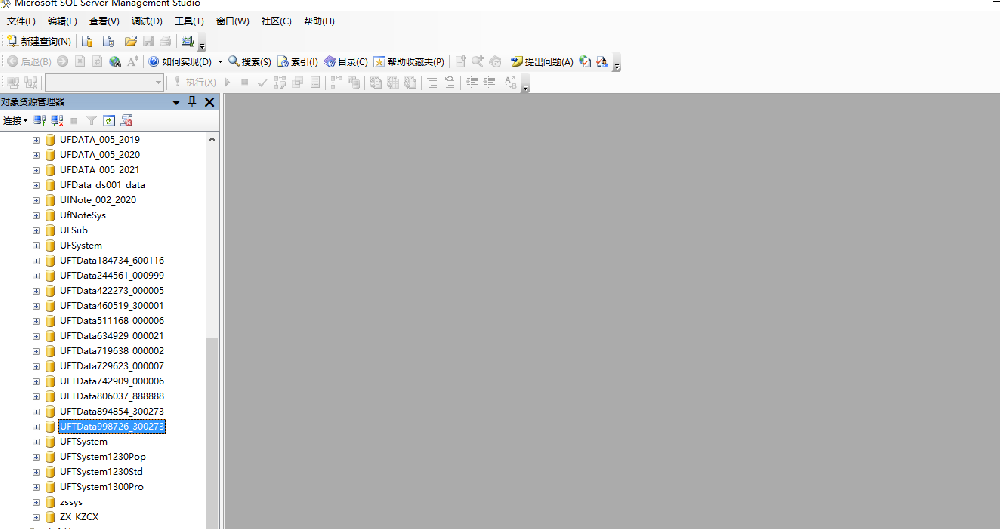Click the 执行(X) execute query button
The width and height of the screenshot is (1000, 529).
click(195, 82)
